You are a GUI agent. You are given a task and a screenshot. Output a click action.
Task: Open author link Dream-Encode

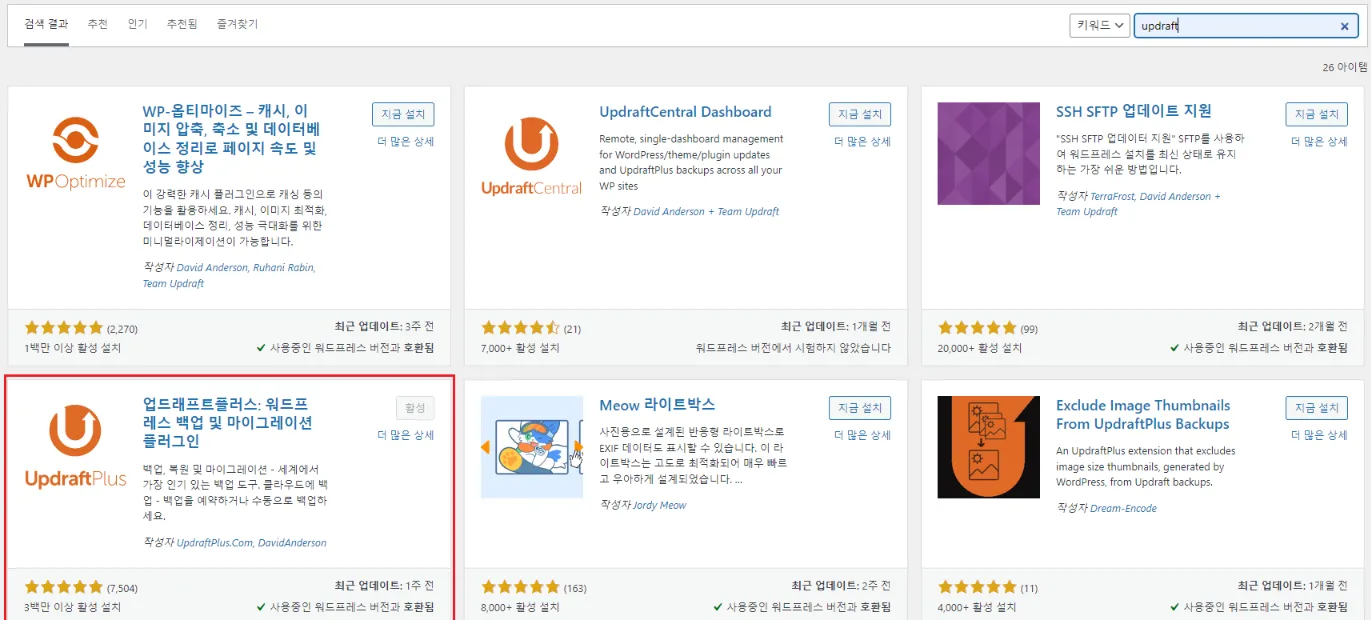[1124, 508]
